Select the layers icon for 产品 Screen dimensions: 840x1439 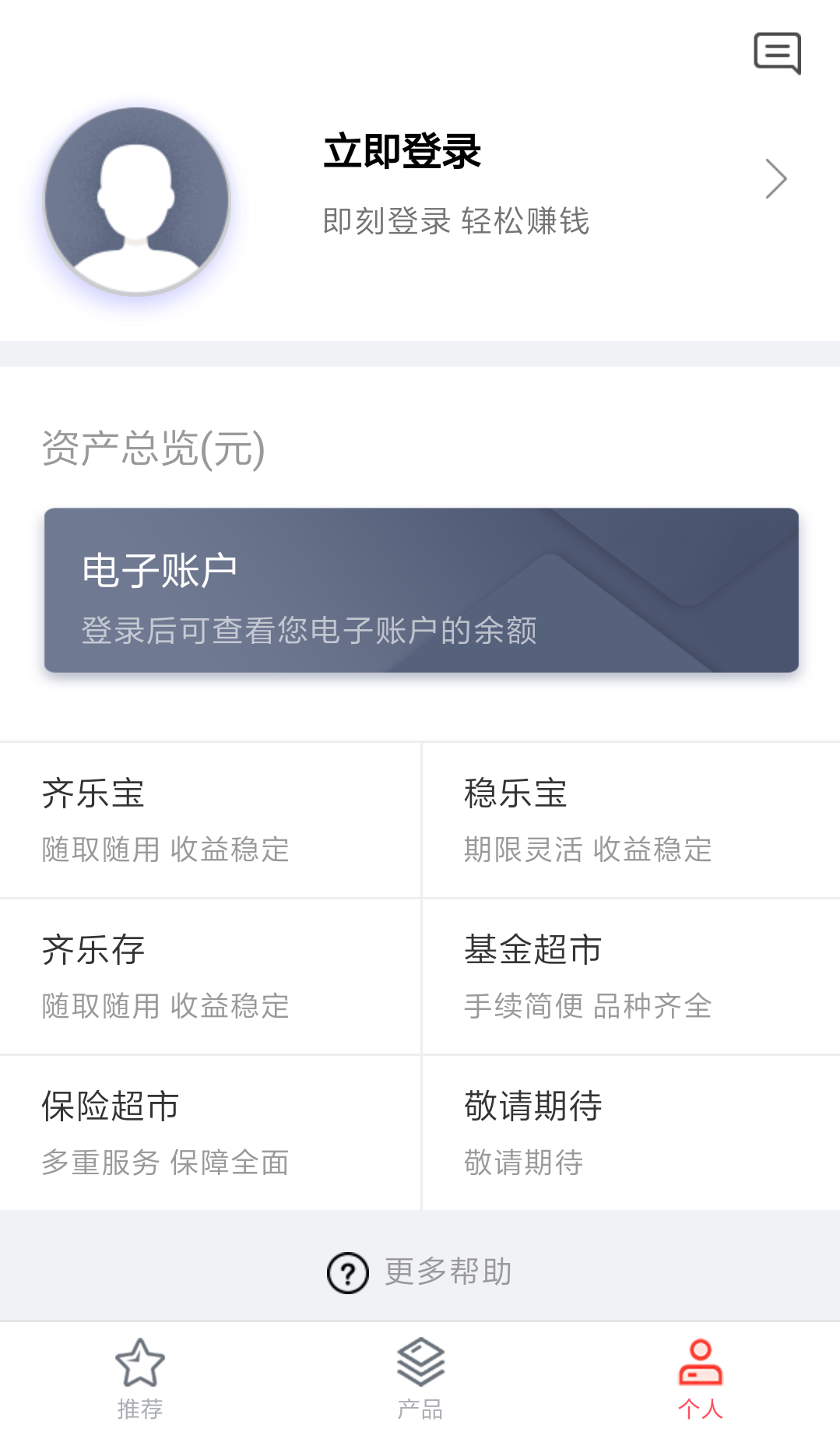coord(420,1362)
